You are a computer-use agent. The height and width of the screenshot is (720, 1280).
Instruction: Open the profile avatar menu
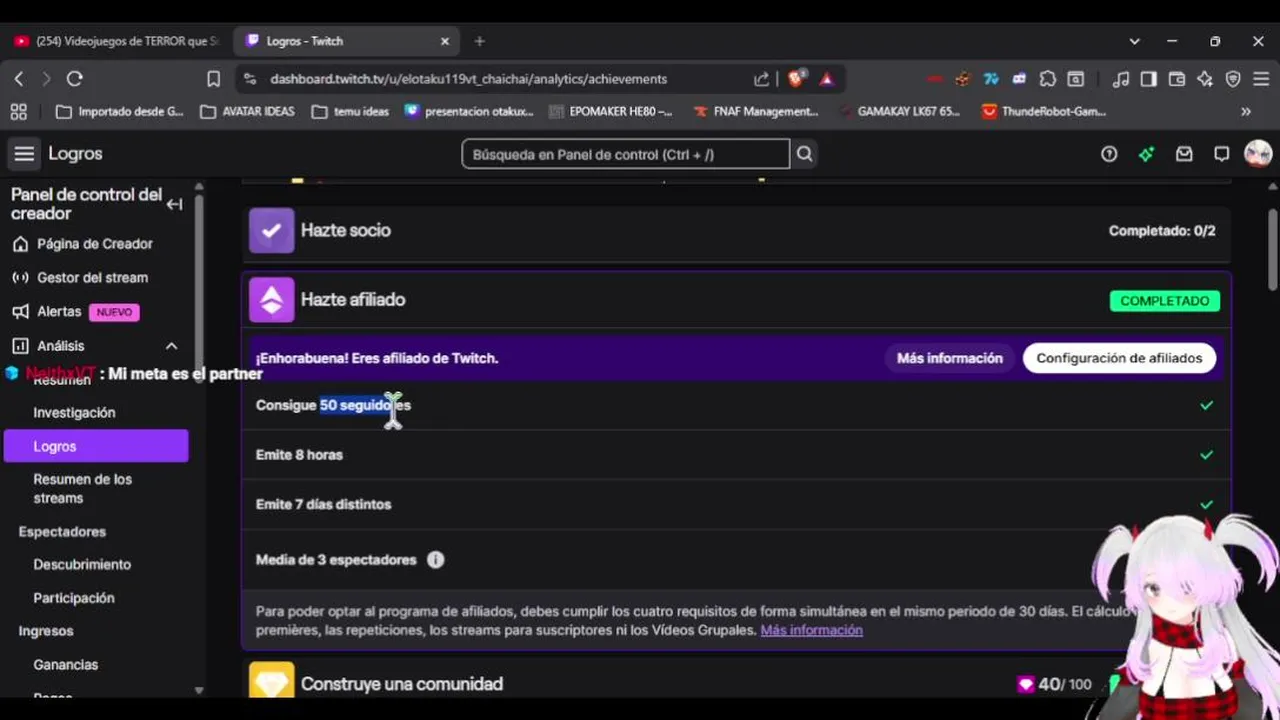point(1257,153)
